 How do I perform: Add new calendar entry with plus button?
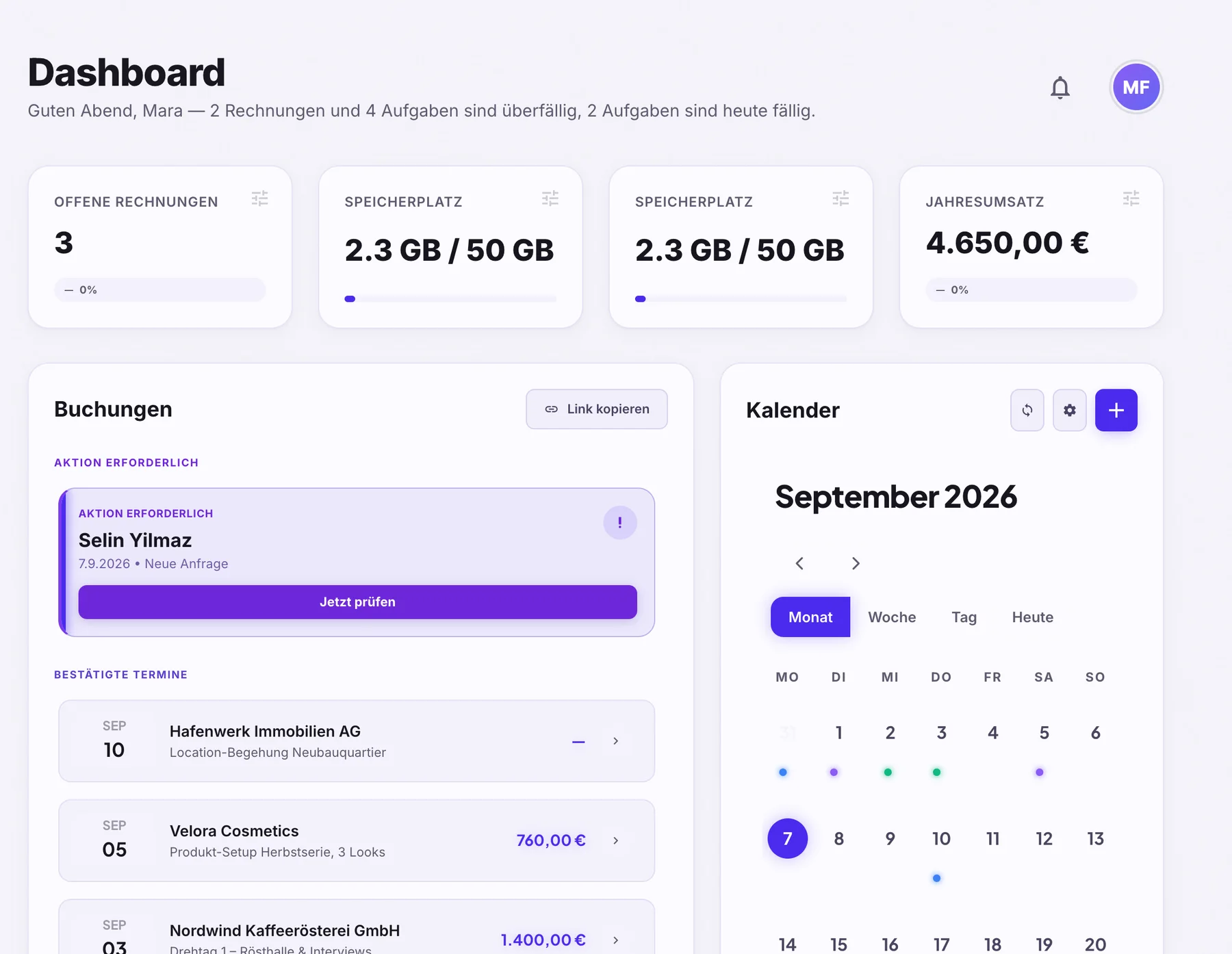point(1116,410)
